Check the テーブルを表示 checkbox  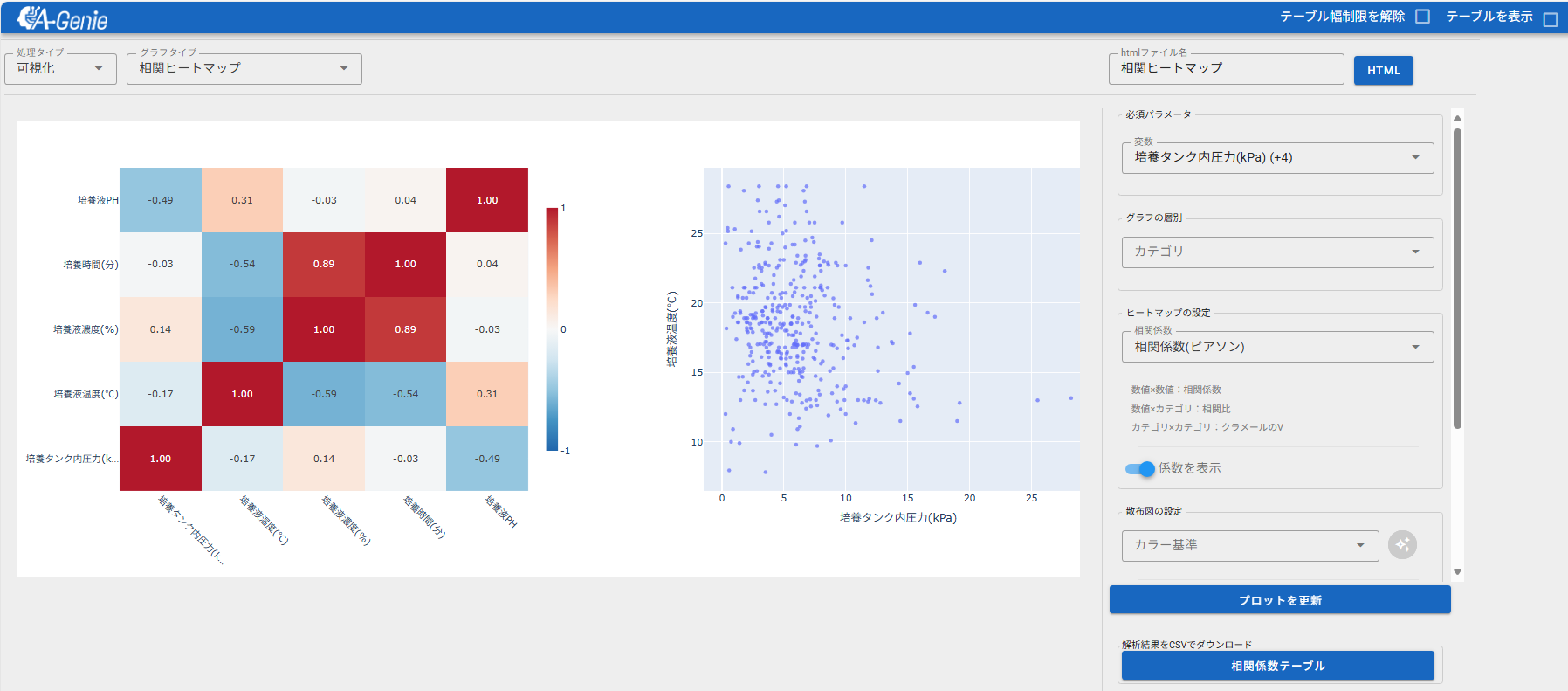tap(1551, 19)
